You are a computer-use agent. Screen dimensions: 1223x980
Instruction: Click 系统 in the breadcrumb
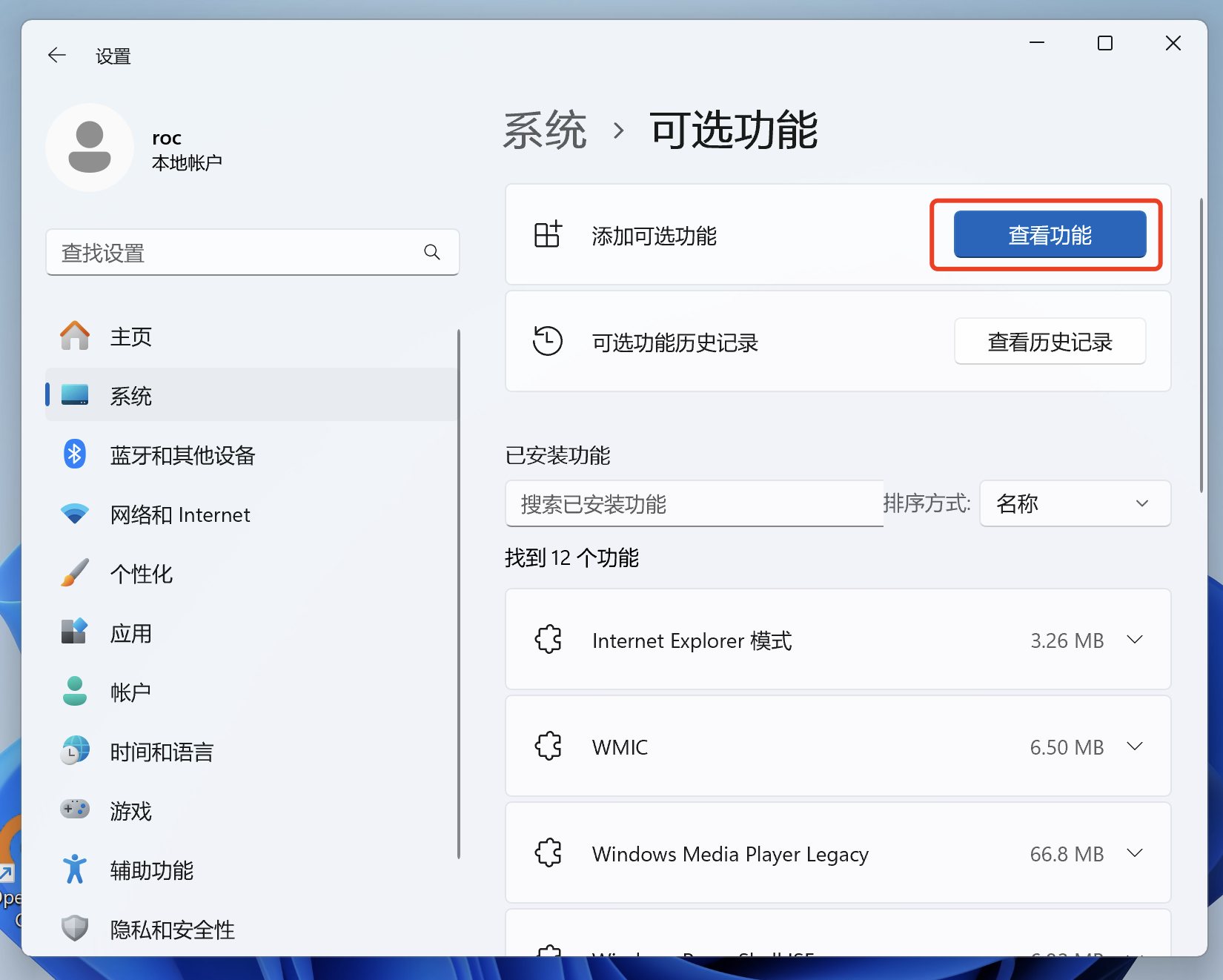(545, 130)
